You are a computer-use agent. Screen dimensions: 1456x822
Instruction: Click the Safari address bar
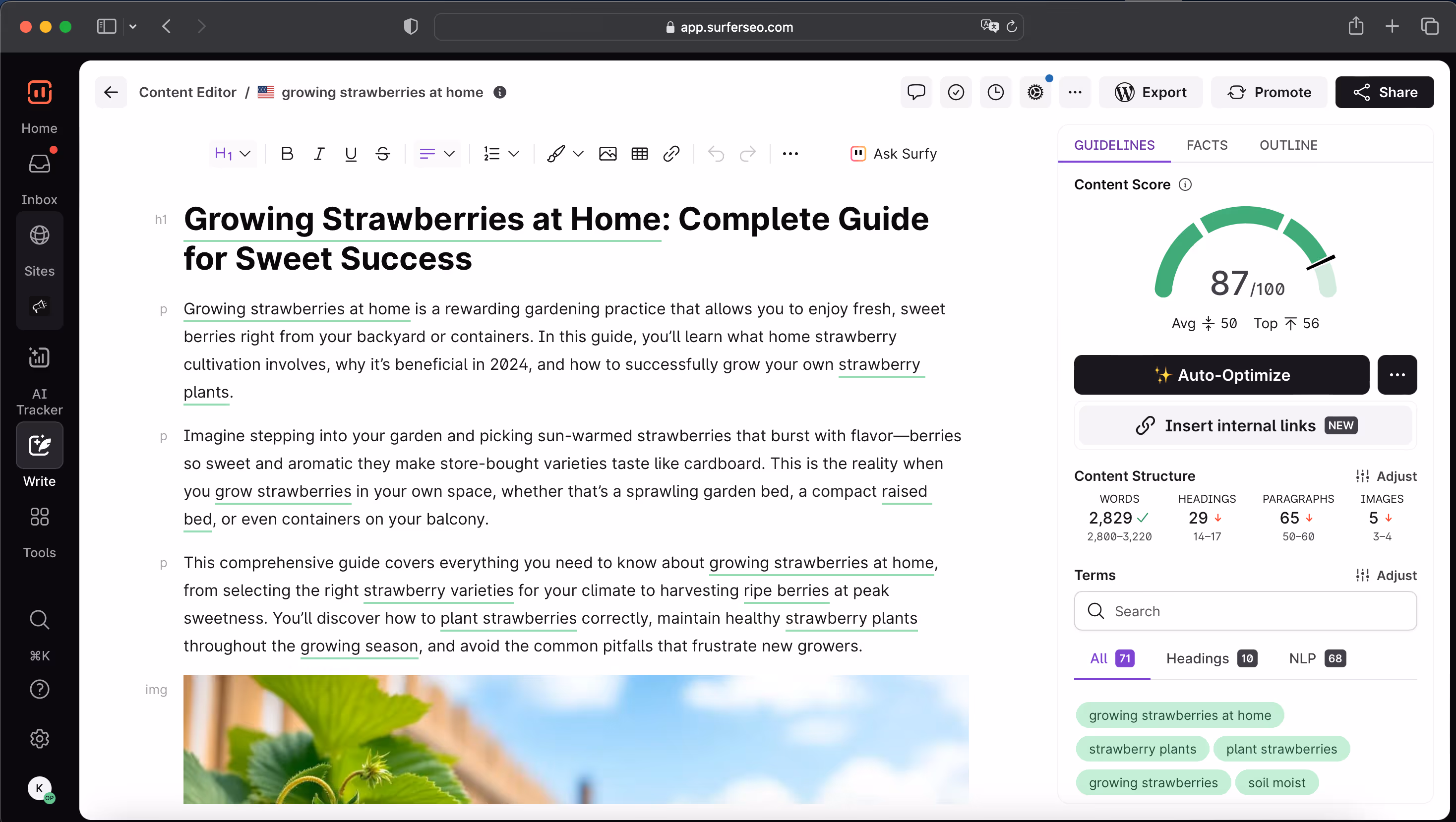(x=728, y=27)
